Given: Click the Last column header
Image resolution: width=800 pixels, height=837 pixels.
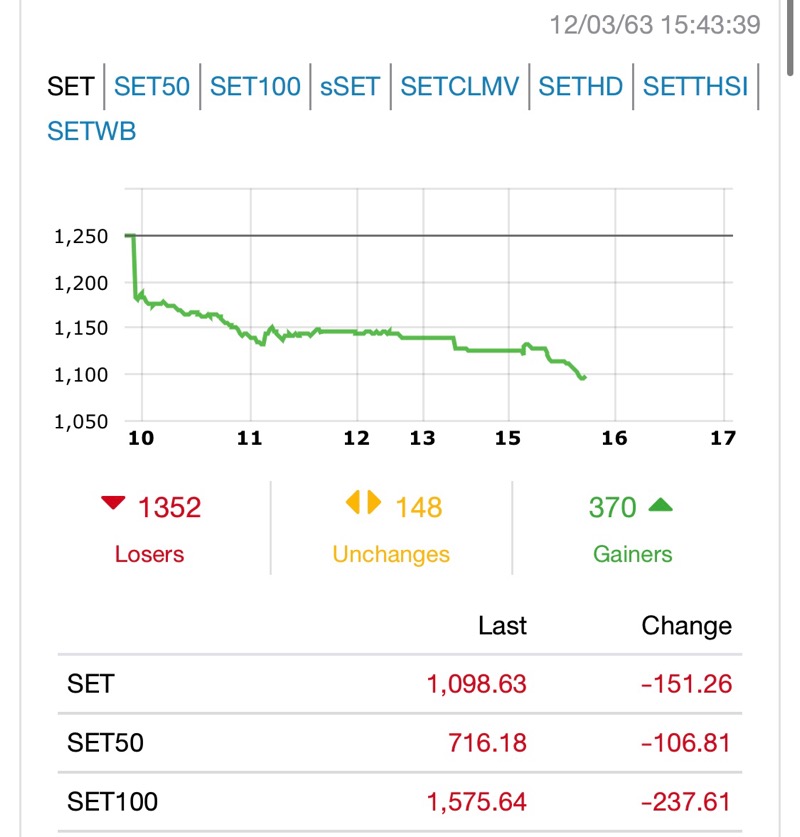Looking at the screenshot, I should point(502,626).
